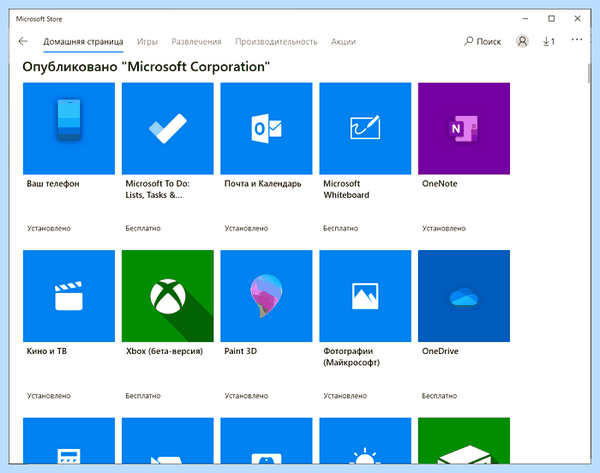
Task: Click the Microsoft Whiteboard title text
Action: 346,189
